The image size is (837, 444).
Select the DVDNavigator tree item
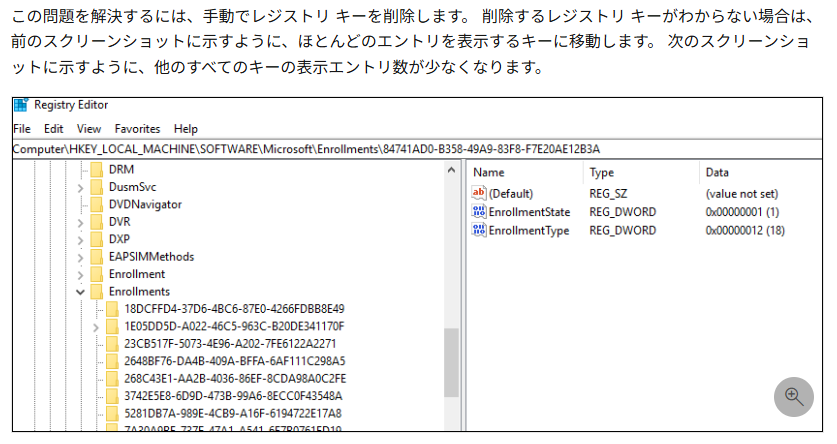click(145, 204)
